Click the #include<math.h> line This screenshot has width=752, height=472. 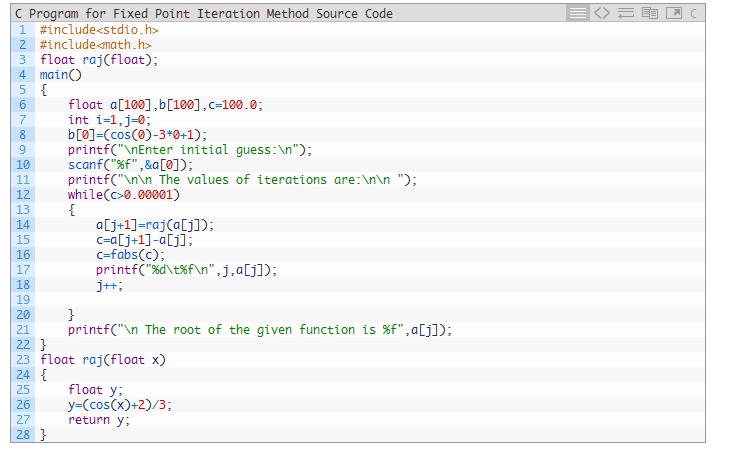(x=96, y=45)
